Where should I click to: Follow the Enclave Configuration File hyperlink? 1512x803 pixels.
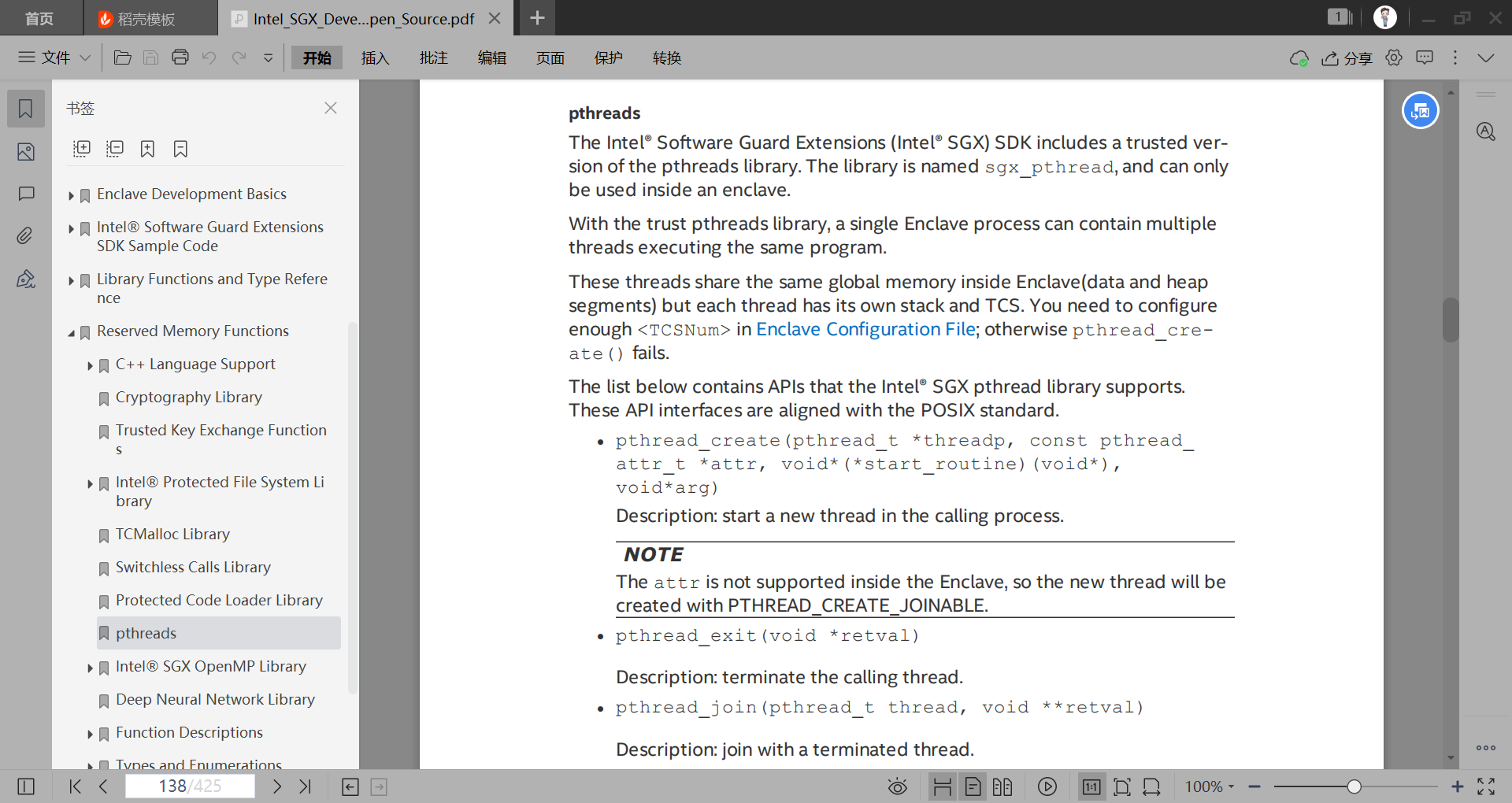865,329
